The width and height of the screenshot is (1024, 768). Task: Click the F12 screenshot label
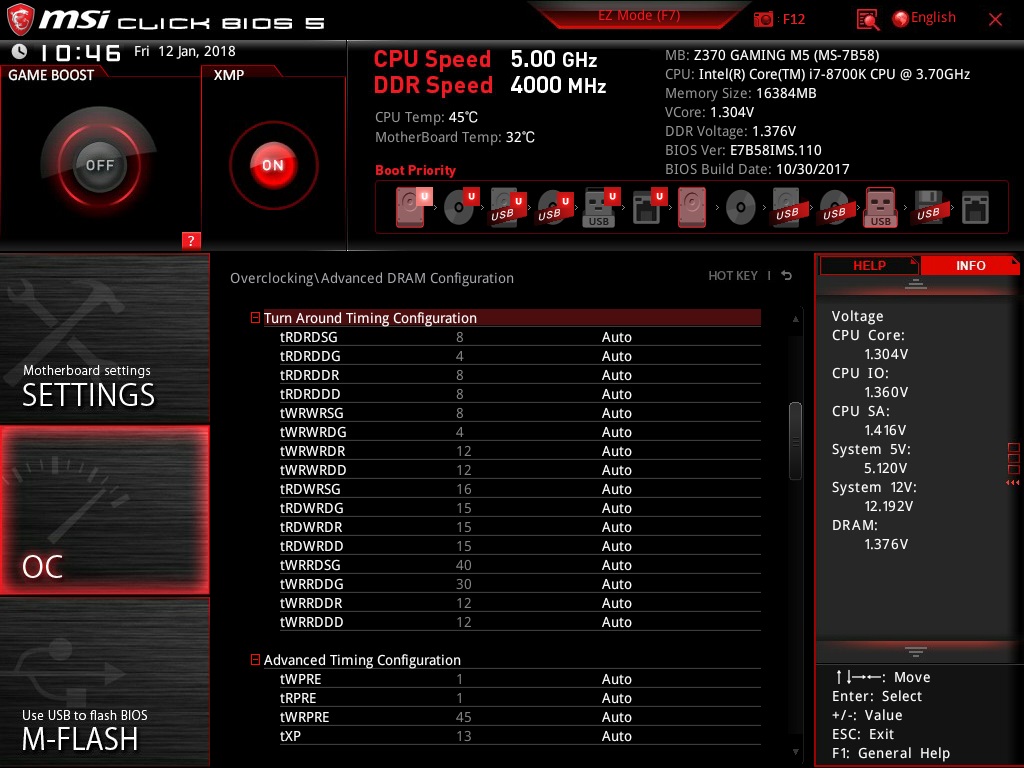tap(793, 19)
